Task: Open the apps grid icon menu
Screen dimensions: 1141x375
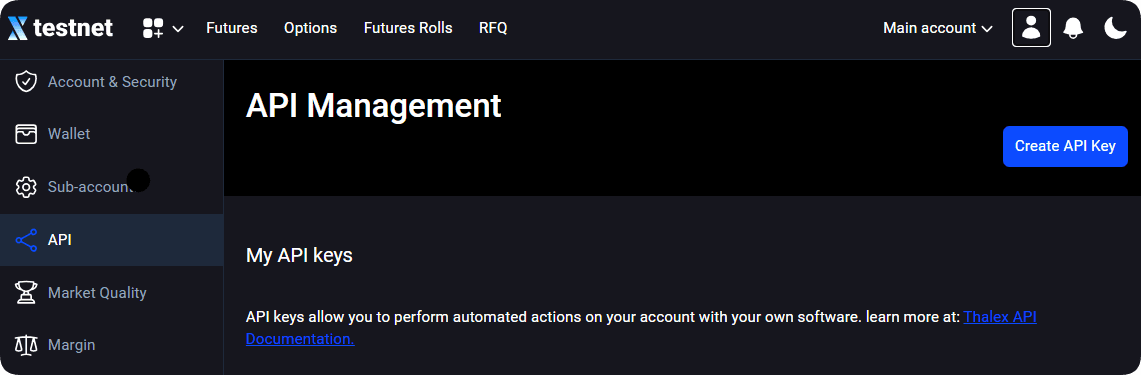Action: point(153,28)
